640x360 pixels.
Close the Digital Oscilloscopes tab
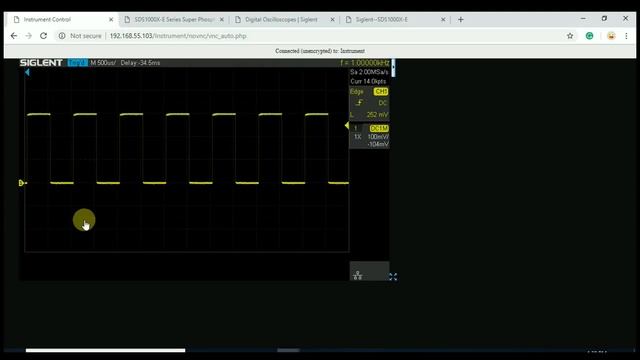point(332,20)
